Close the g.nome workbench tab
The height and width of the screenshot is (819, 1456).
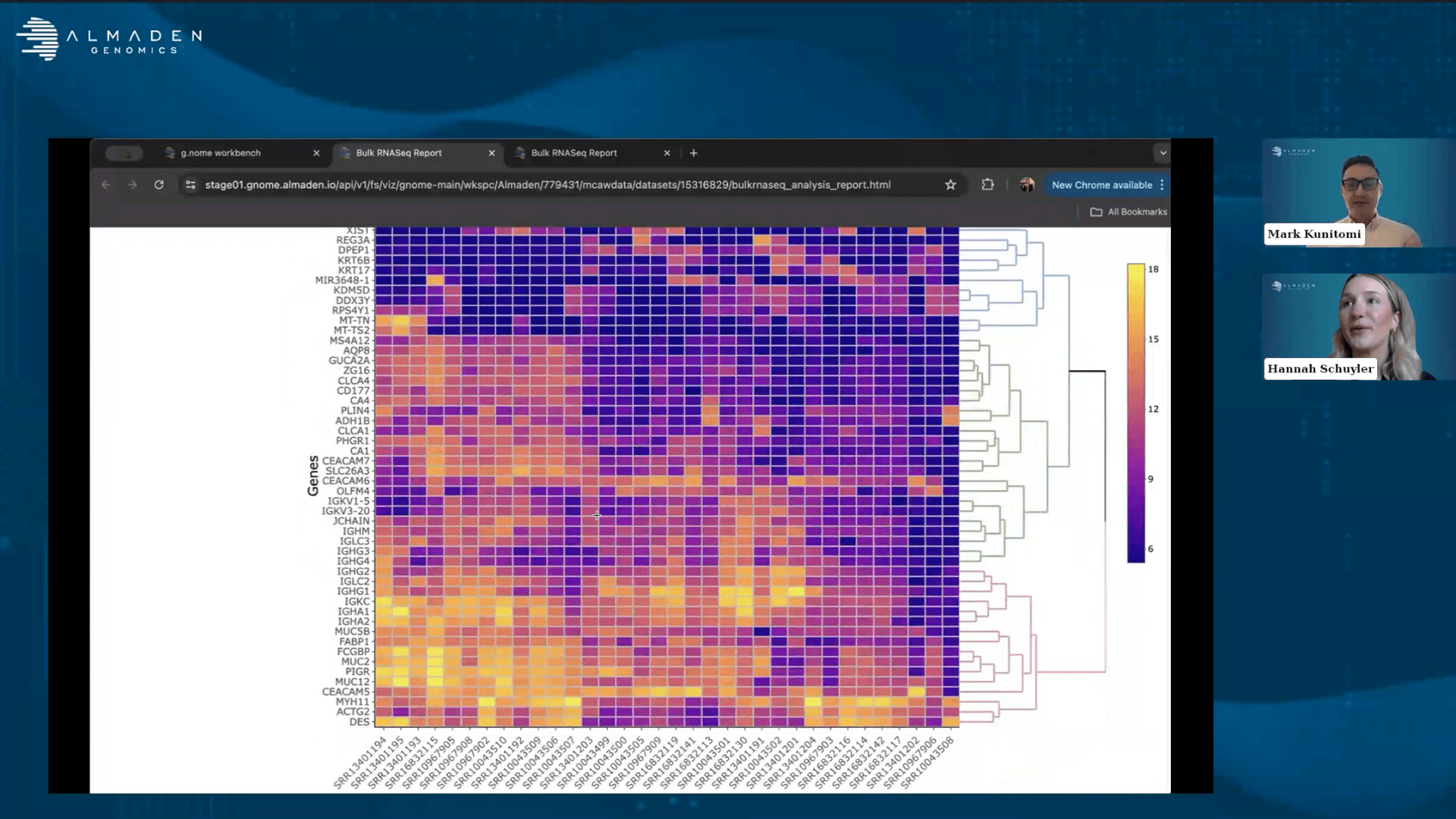[316, 153]
